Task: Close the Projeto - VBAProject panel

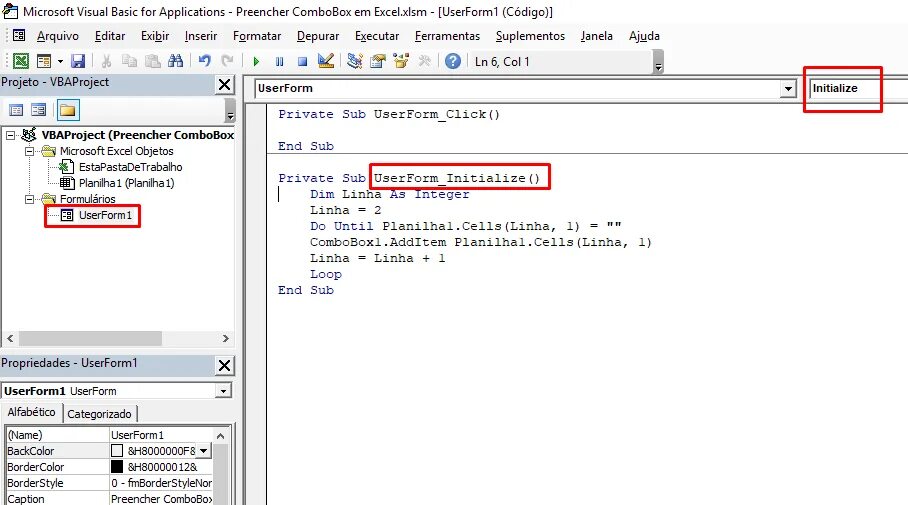Action: tap(224, 85)
